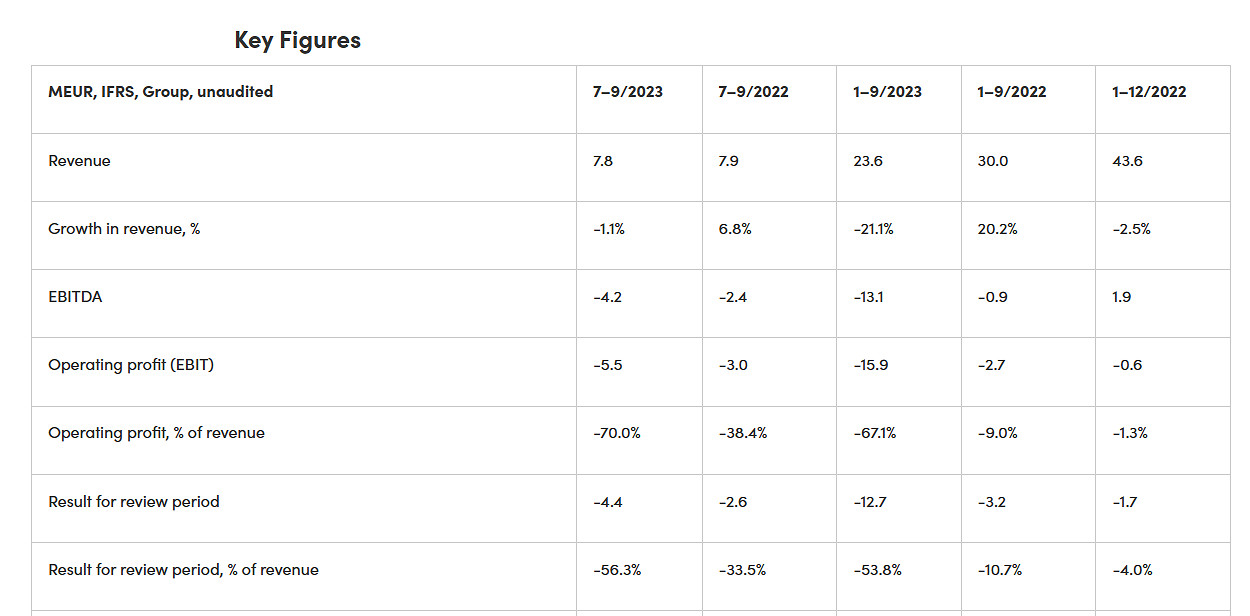Image resolution: width=1250 pixels, height=616 pixels.
Task: Click the 20.2% growth value
Action: [997, 229]
